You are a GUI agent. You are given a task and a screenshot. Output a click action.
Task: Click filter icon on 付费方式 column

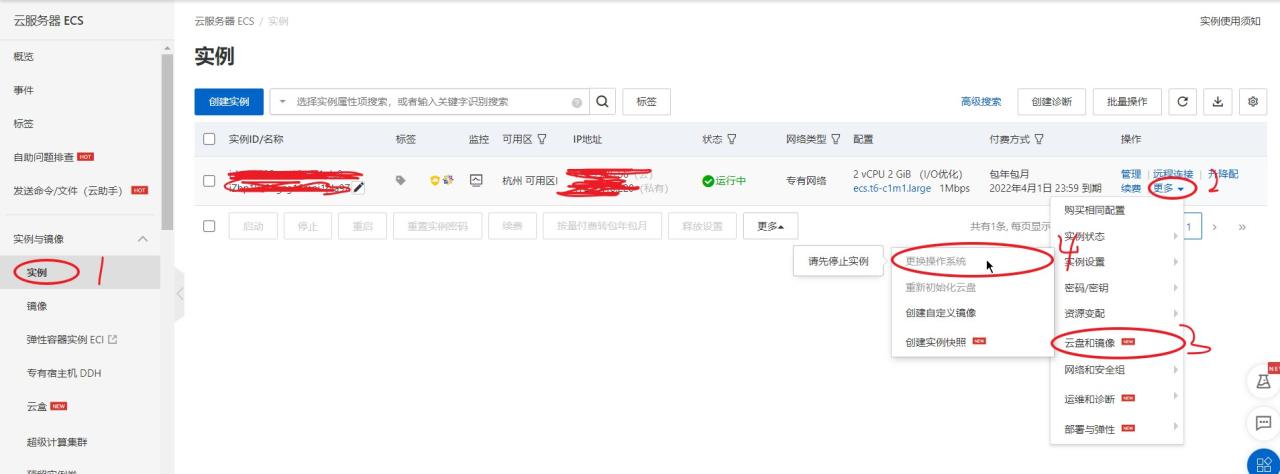coord(1039,139)
